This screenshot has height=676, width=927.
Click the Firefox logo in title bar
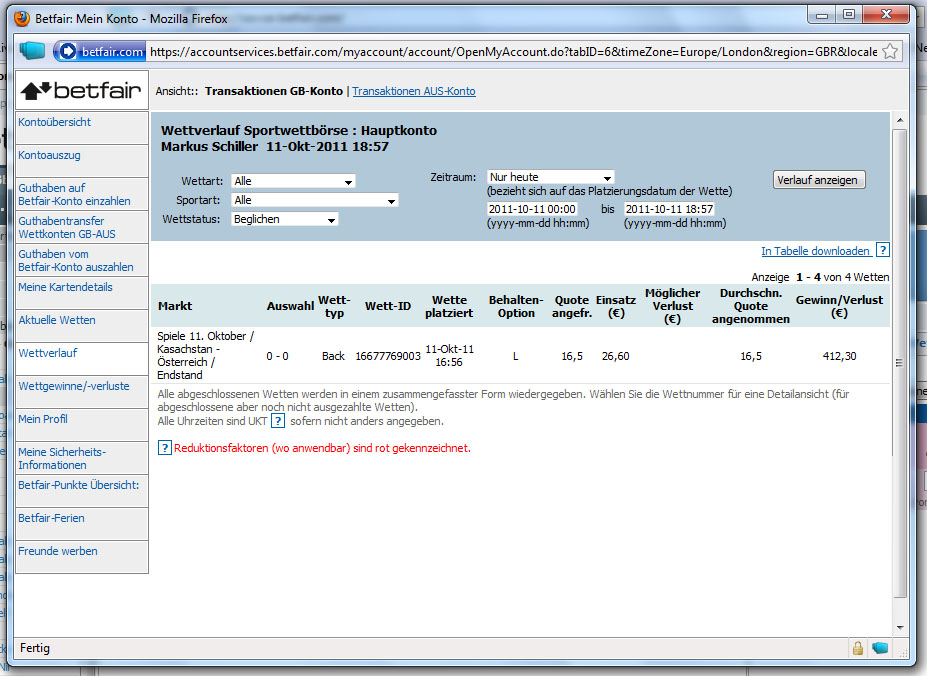coord(22,18)
